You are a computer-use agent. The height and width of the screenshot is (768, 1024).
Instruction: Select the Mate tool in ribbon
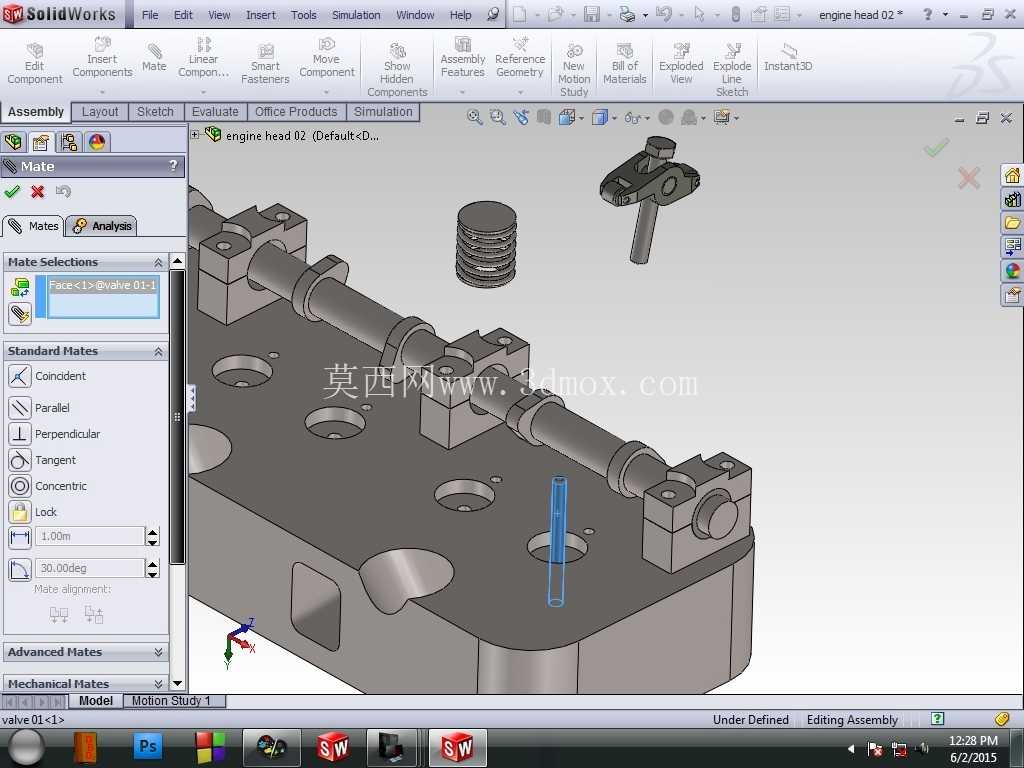tap(154, 59)
